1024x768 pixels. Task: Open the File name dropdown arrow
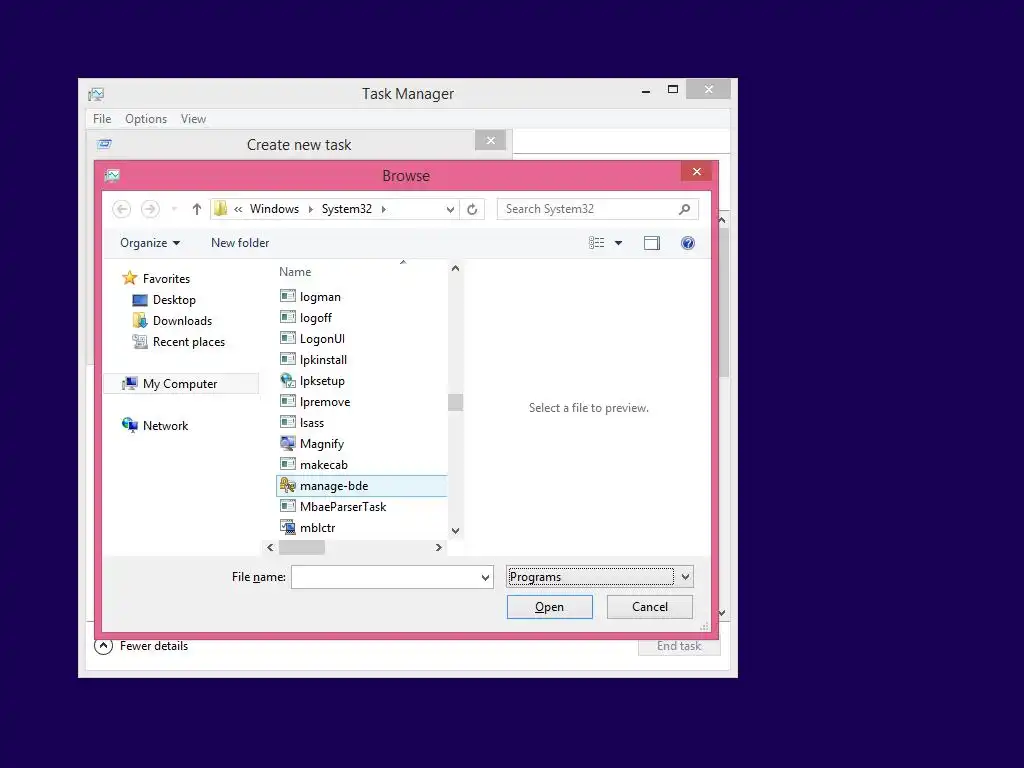tap(485, 577)
